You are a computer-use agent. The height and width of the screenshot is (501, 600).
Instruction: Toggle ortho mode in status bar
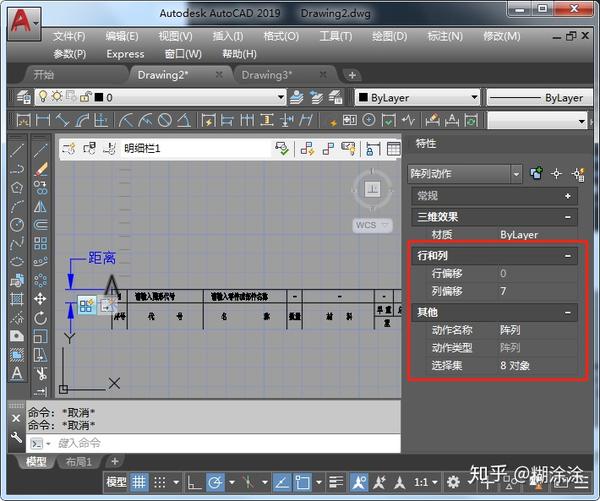click(194, 482)
